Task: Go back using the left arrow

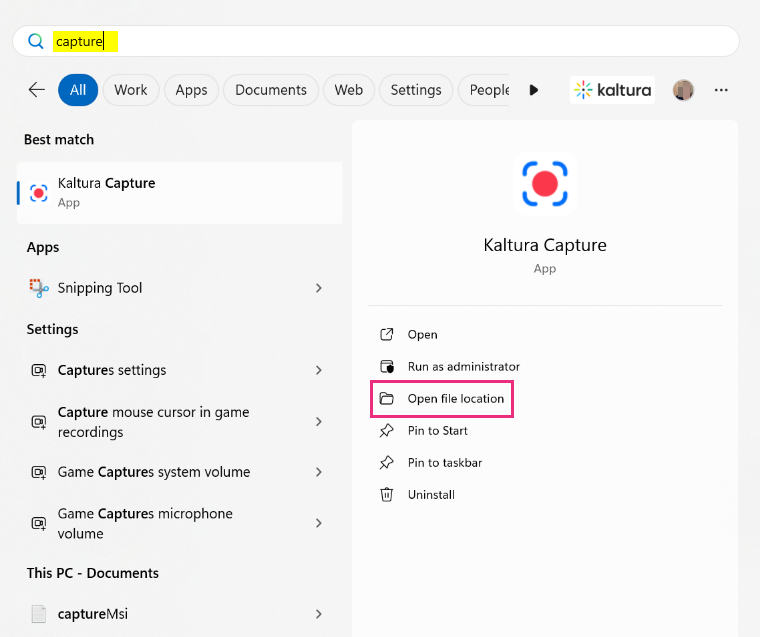Action: pyautogui.click(x=37, y=90)
